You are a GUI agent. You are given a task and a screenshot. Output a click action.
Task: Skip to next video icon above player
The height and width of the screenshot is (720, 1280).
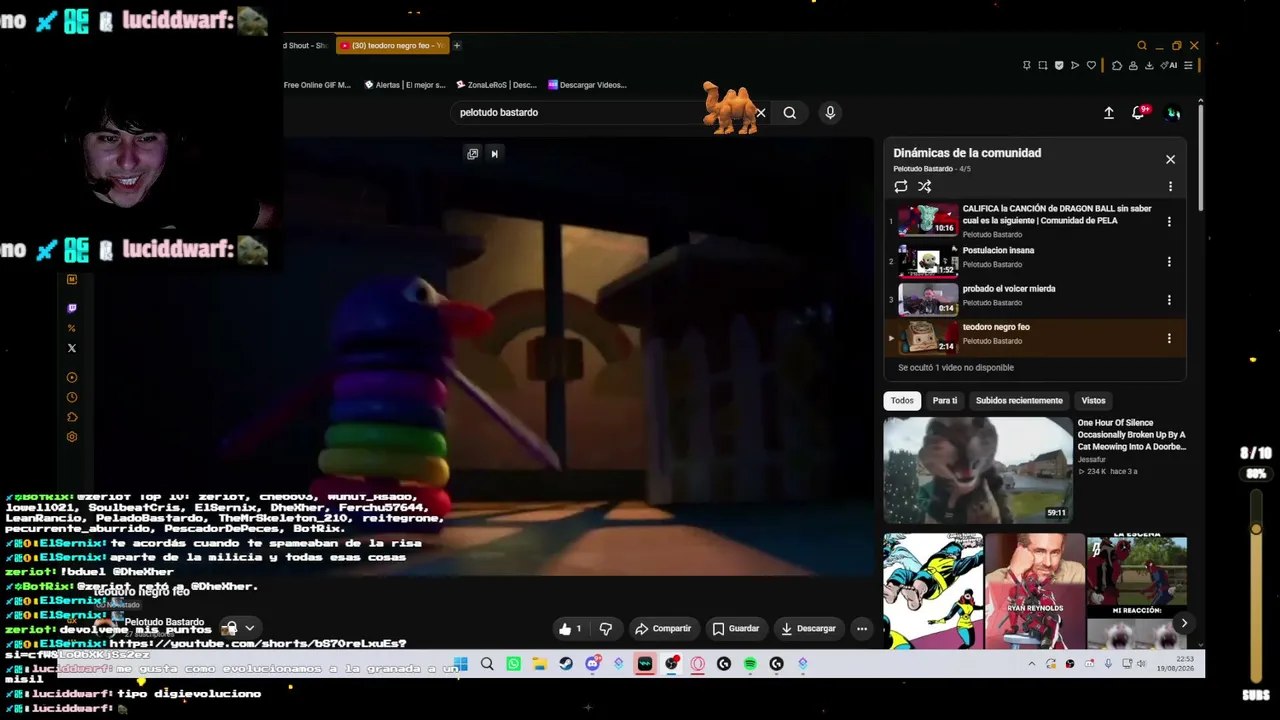[494, 154]
